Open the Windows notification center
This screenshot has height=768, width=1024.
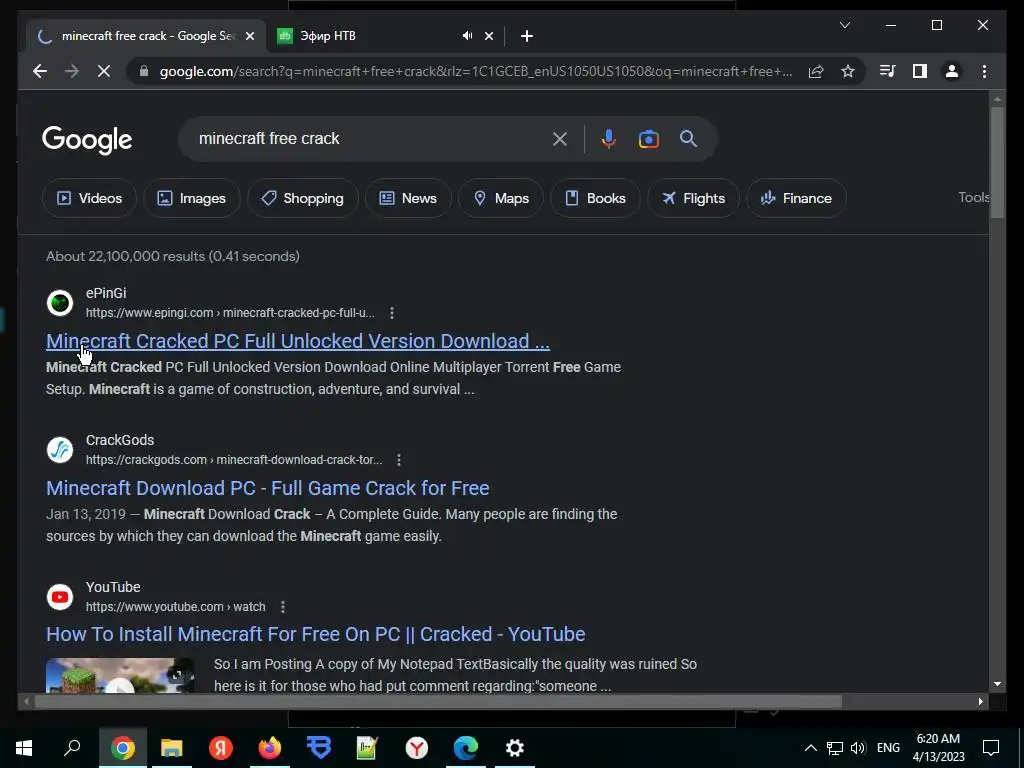point(991,748)
